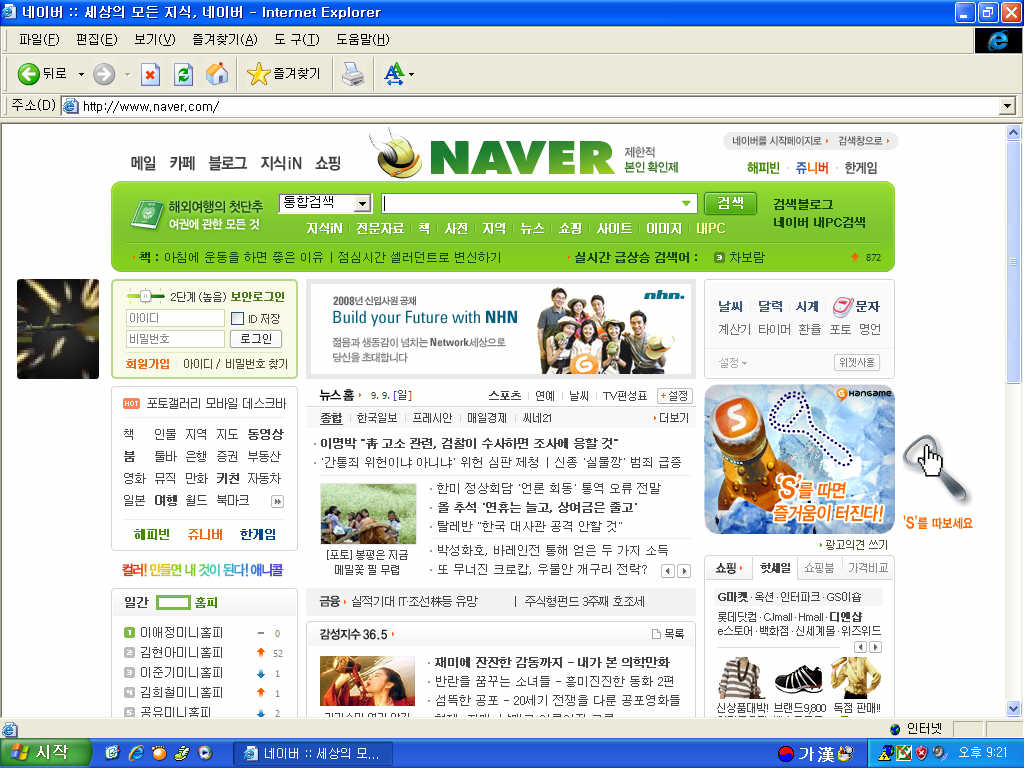Click the text size toolbar icon

pyautogui.click(x=394, y=74)
